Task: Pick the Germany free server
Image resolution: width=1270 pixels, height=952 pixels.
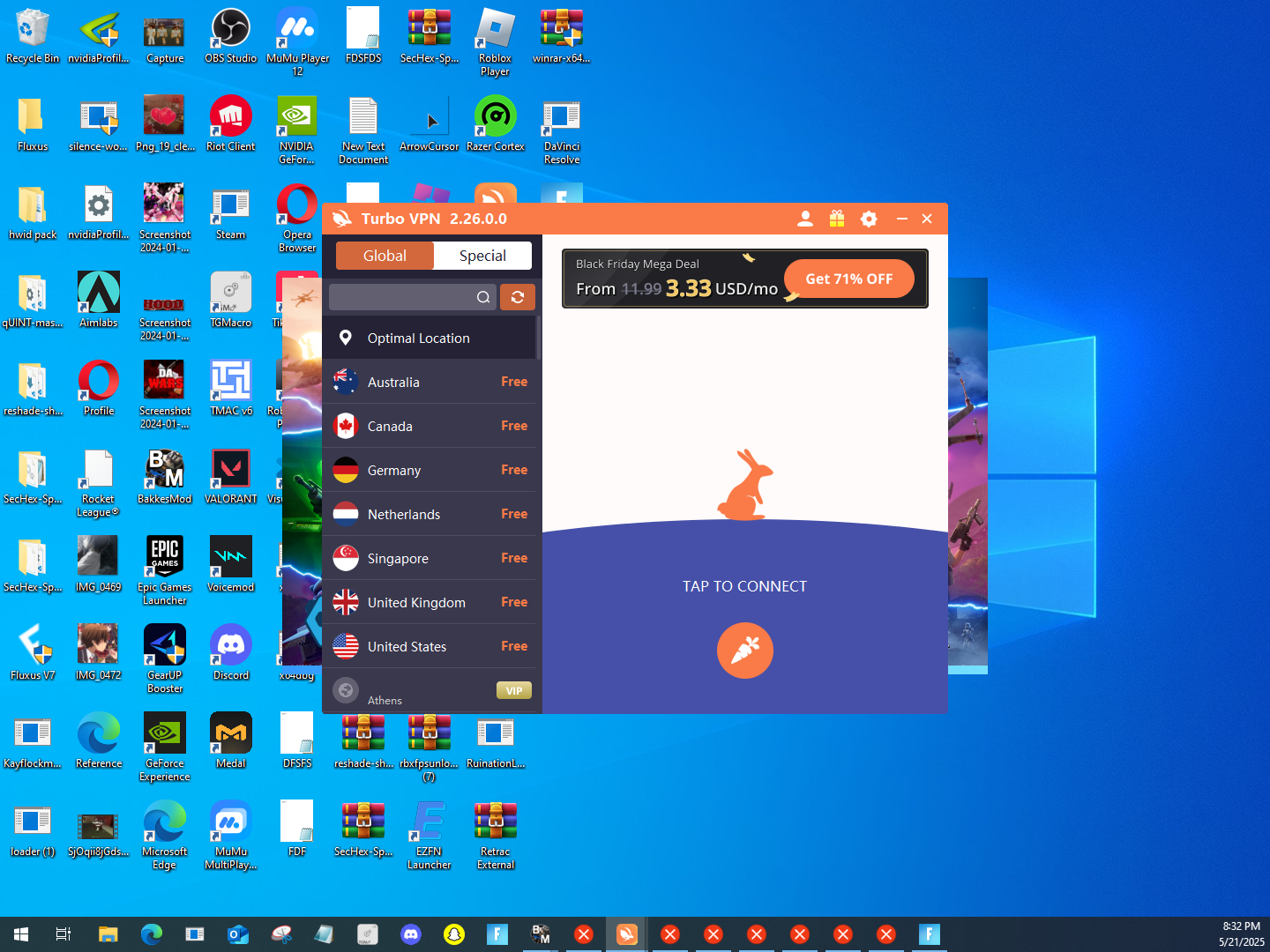Action: tap(430, 470)
